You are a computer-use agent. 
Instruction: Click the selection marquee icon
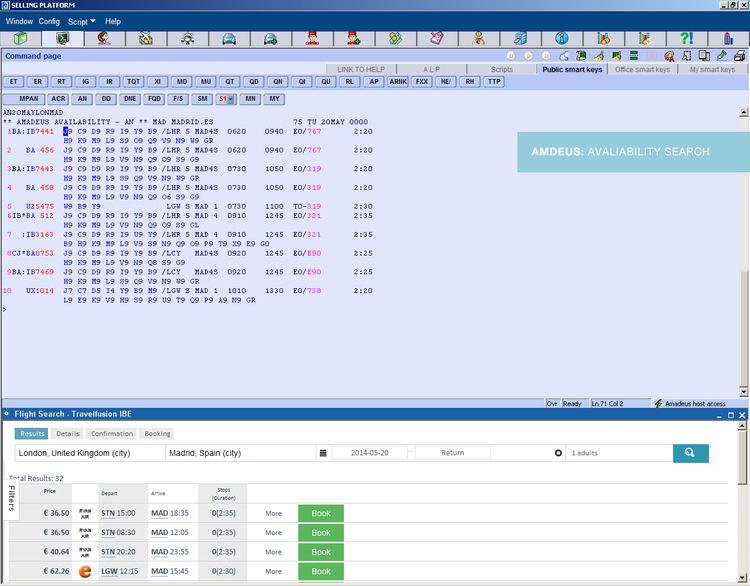tap(687, 56)
